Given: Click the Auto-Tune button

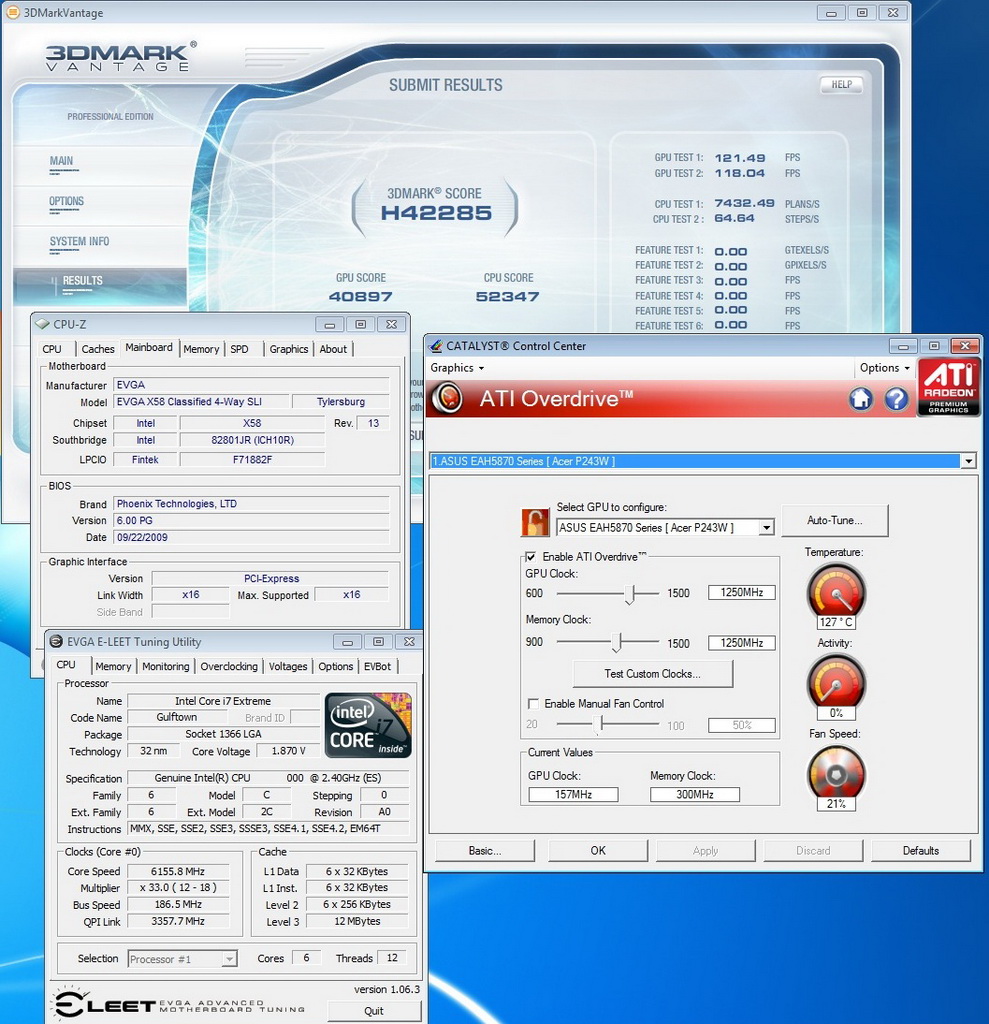Looking at the screenshot, I should (835, 520).
